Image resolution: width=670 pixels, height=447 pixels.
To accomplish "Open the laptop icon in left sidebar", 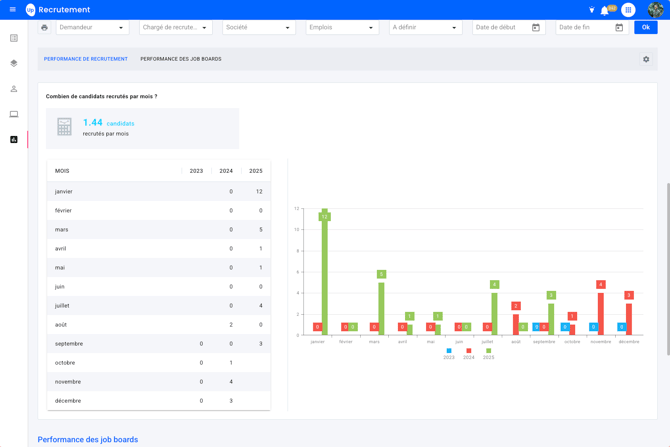I will click(14, 114).
